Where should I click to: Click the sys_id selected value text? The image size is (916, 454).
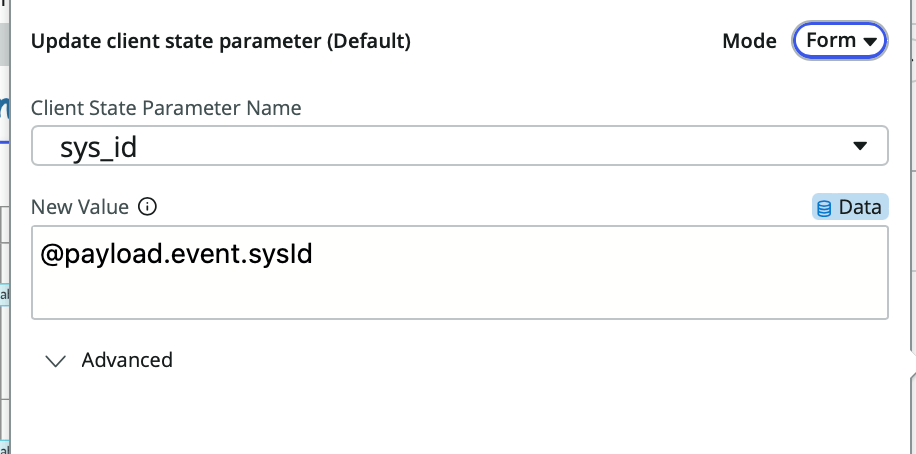pos(98,148)
